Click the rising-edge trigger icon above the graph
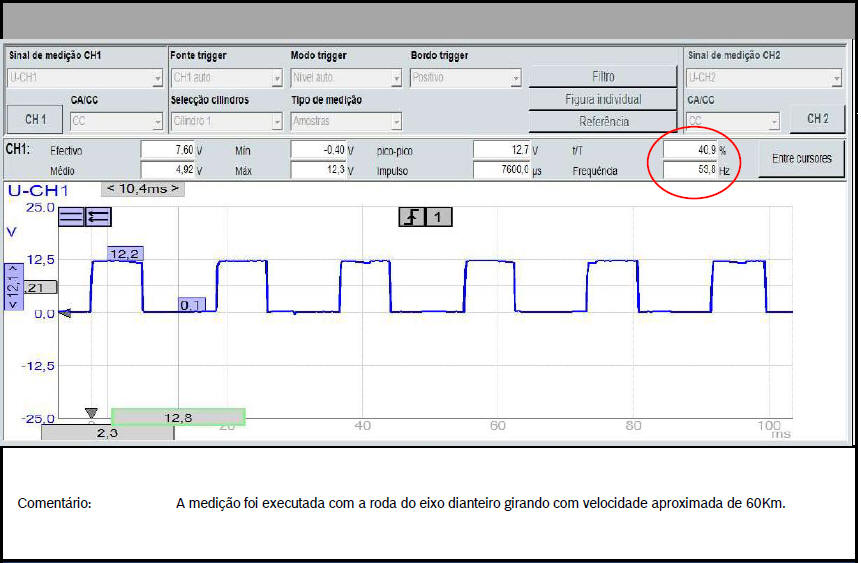 coord(411,216)
